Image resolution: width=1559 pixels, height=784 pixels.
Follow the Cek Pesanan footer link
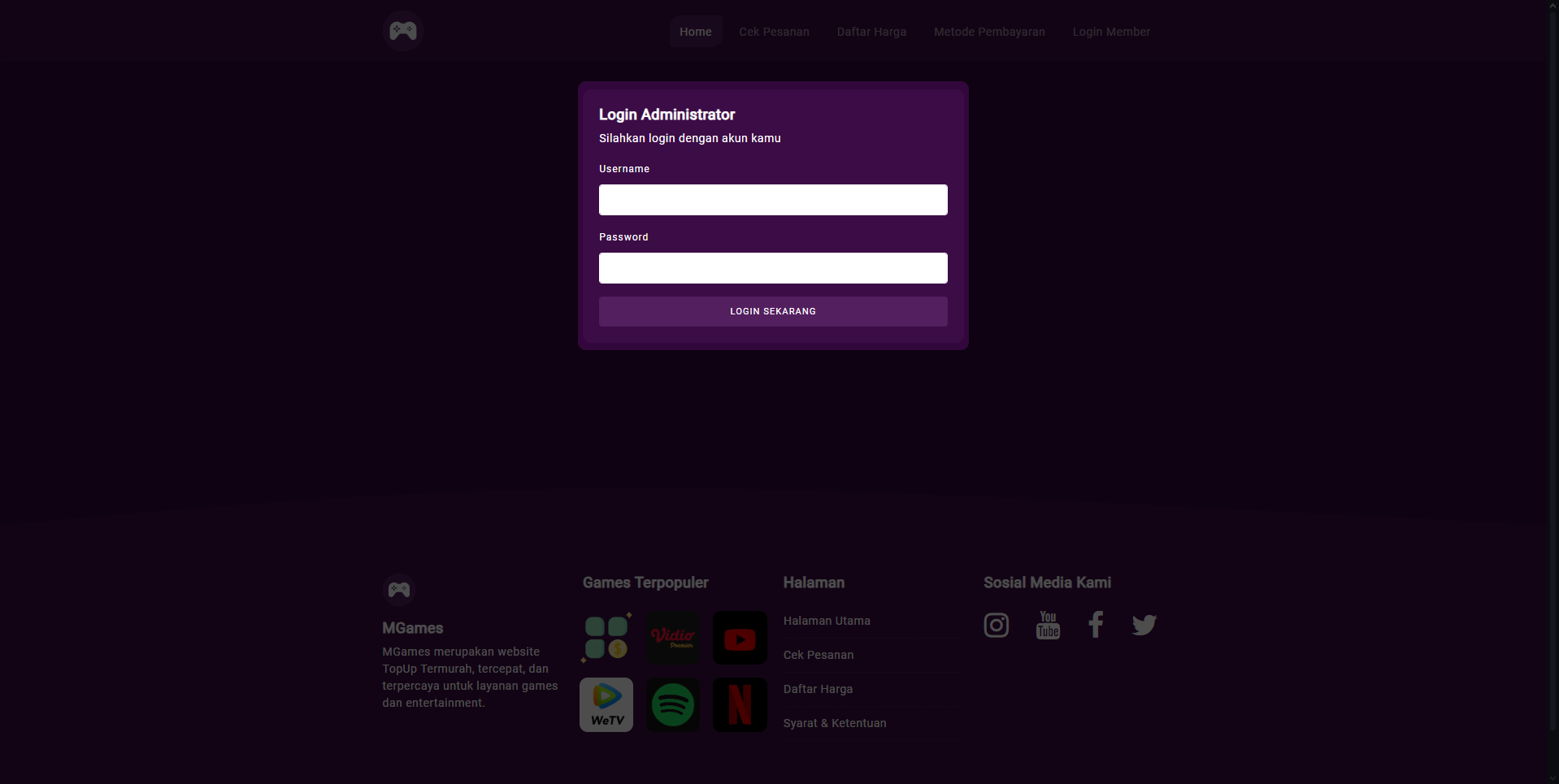point(819,655)
